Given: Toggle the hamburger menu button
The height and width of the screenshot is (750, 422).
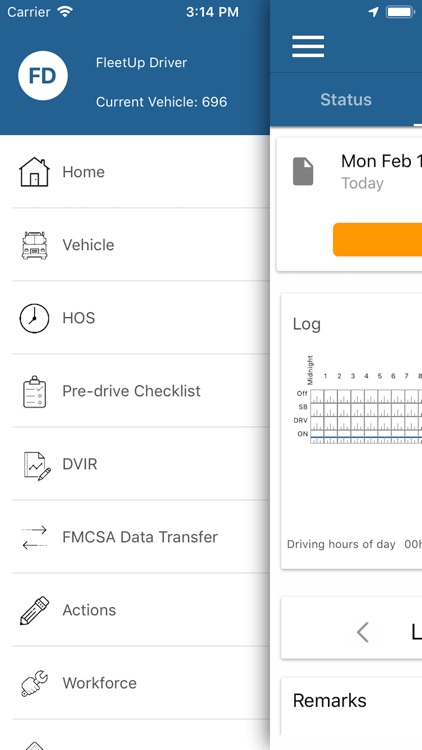Looking at the screenshot, I should pyautogui.click(x=308, y=46).
